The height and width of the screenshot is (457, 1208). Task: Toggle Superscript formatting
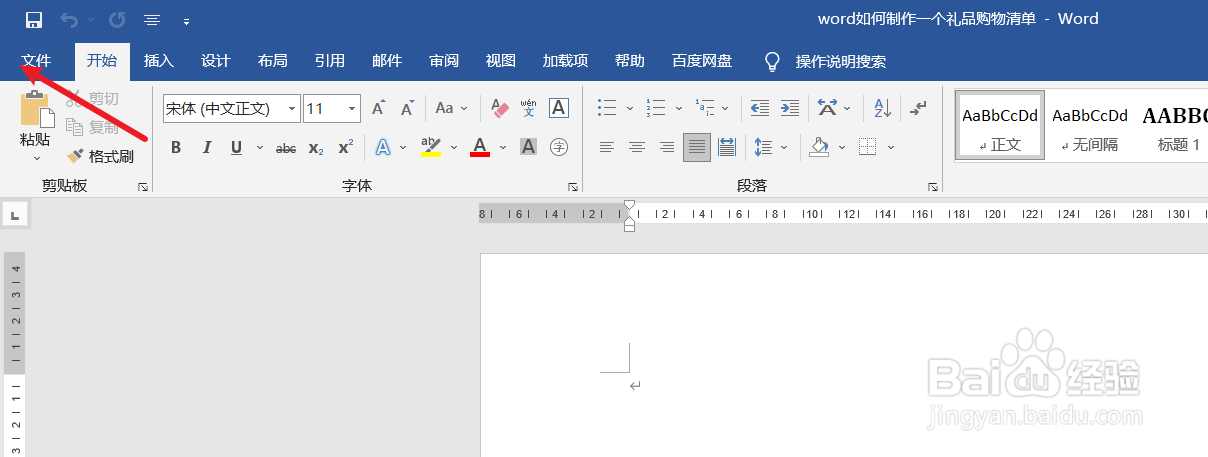(345, 148)
